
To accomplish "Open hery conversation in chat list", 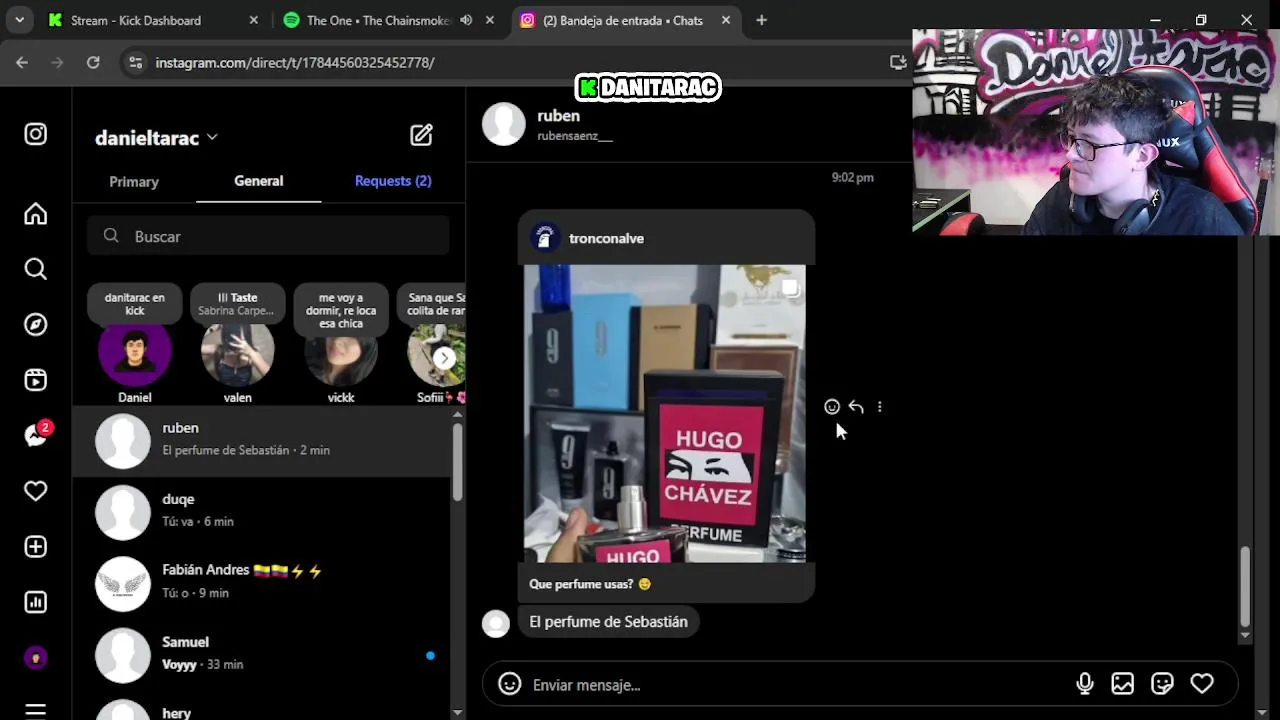I will [x=262, y=708].
